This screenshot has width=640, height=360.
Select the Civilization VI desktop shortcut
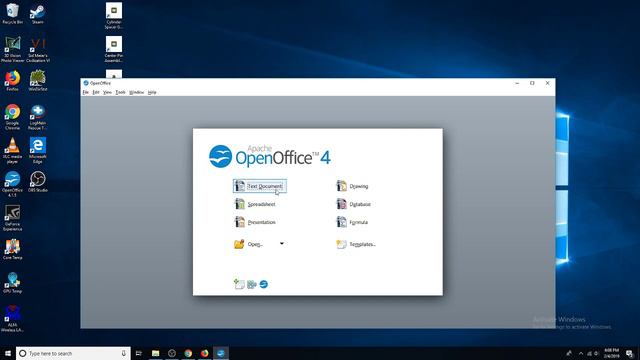click(38, 49)
